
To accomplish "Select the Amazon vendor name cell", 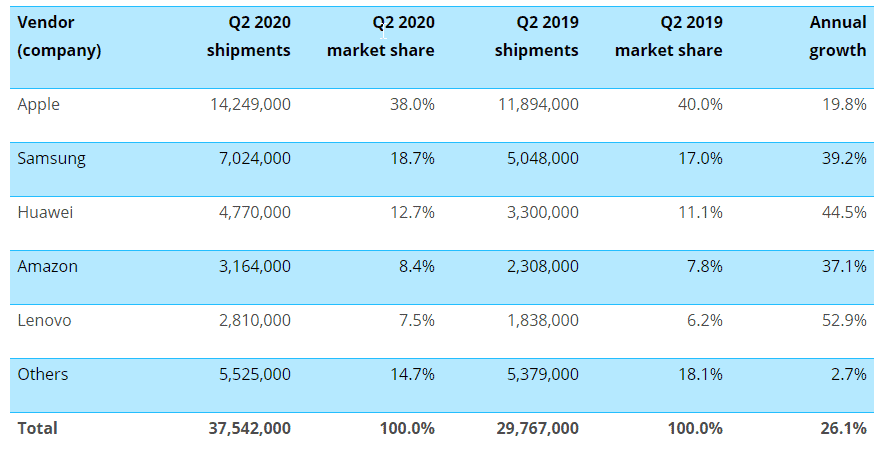I will [48, 266].
